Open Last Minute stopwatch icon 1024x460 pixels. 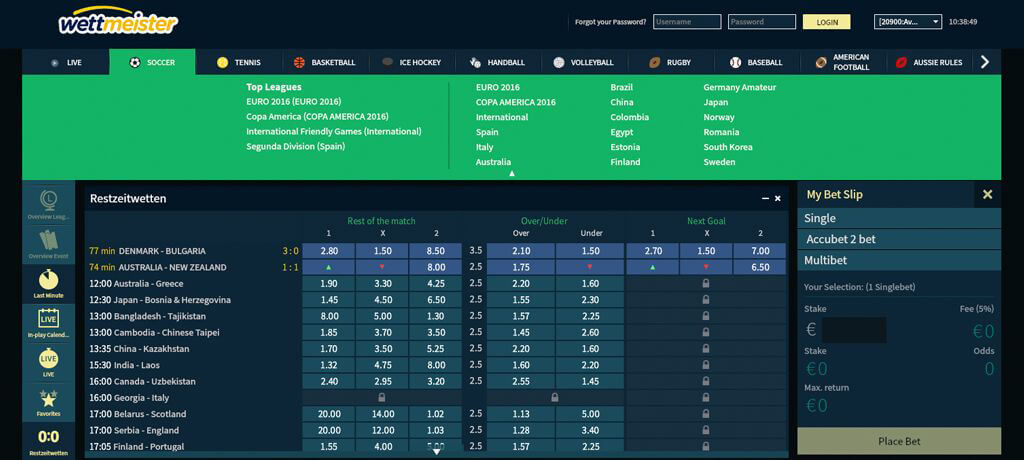tap(48, 284)
